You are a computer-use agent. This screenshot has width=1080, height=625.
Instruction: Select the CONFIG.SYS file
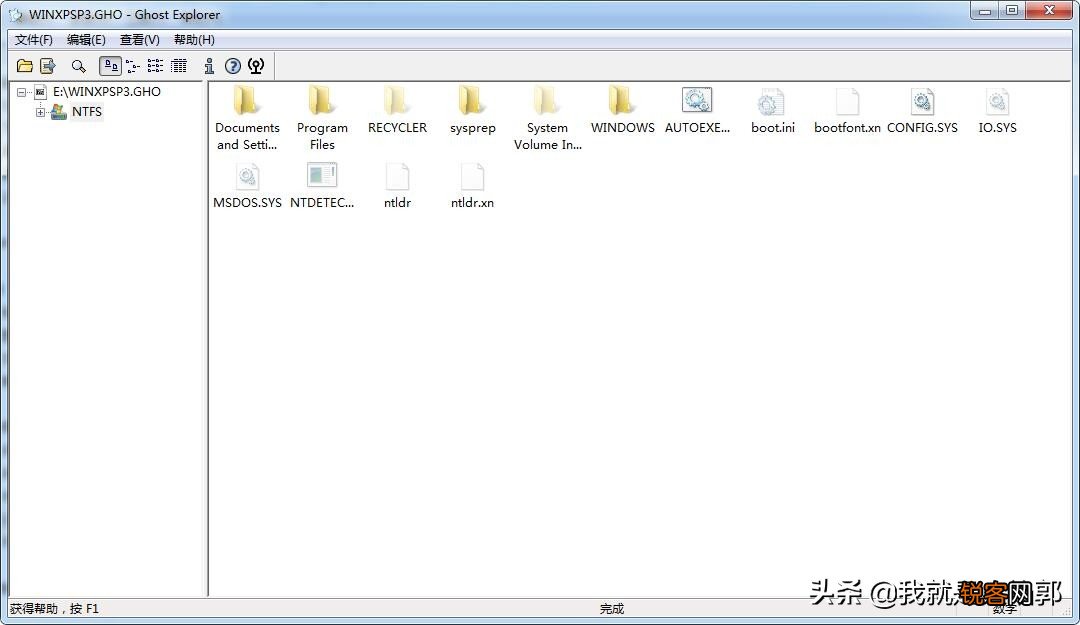click(922, 110)
